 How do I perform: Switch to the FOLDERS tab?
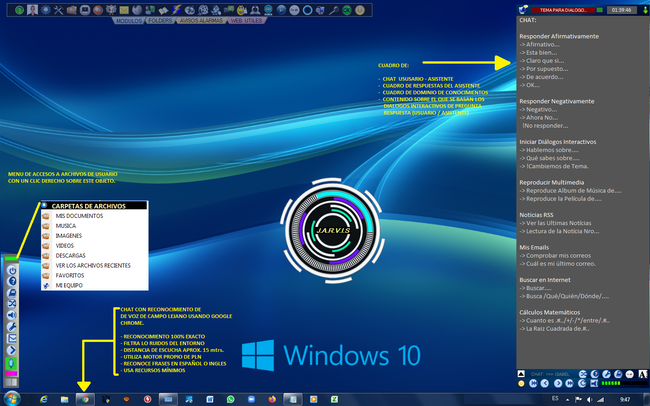point(160,21)
